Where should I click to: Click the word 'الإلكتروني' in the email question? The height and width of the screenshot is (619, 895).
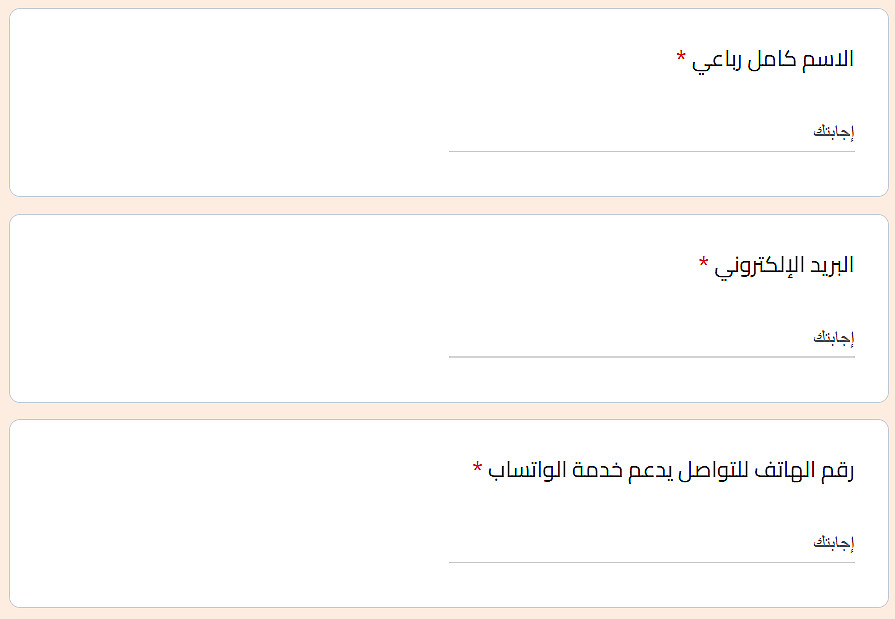coord(759,265)
